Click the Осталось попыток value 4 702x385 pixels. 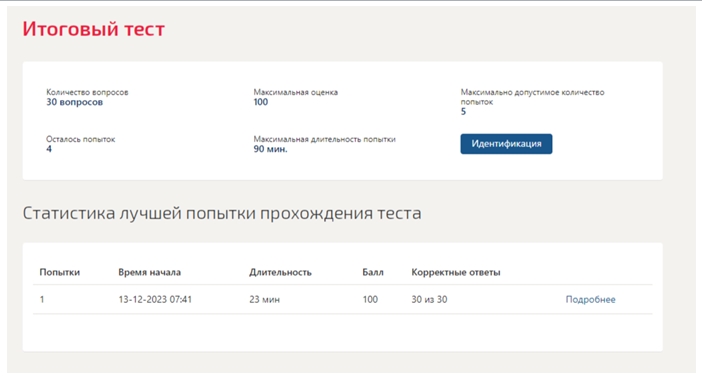tap(49, 149)
